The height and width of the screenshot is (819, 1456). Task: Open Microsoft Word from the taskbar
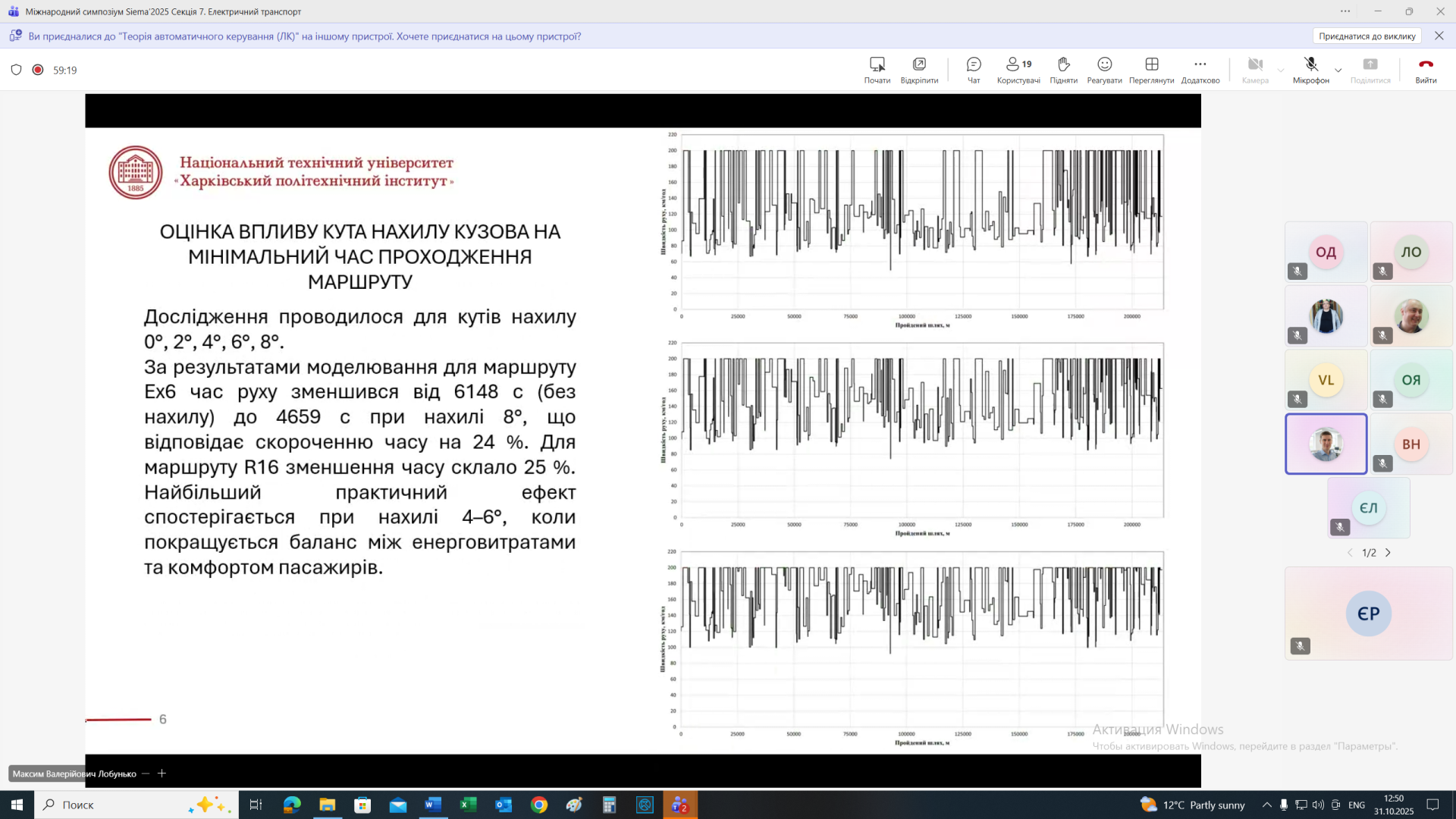click(x=432, y=805)
